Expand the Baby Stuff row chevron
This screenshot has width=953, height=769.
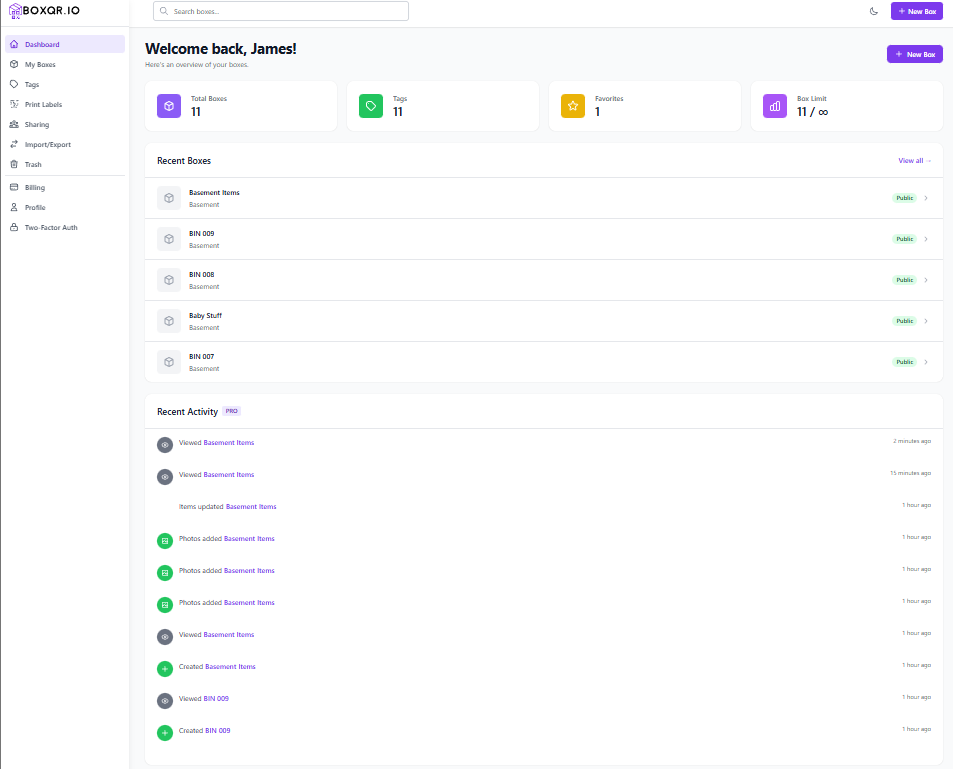pos(926,320)
